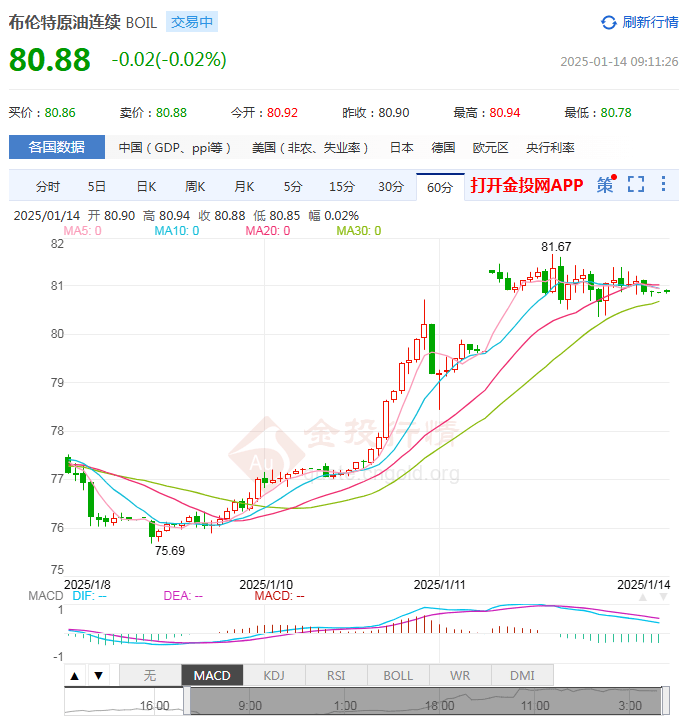Switch to the 日K chart tab

click(147, 186)
